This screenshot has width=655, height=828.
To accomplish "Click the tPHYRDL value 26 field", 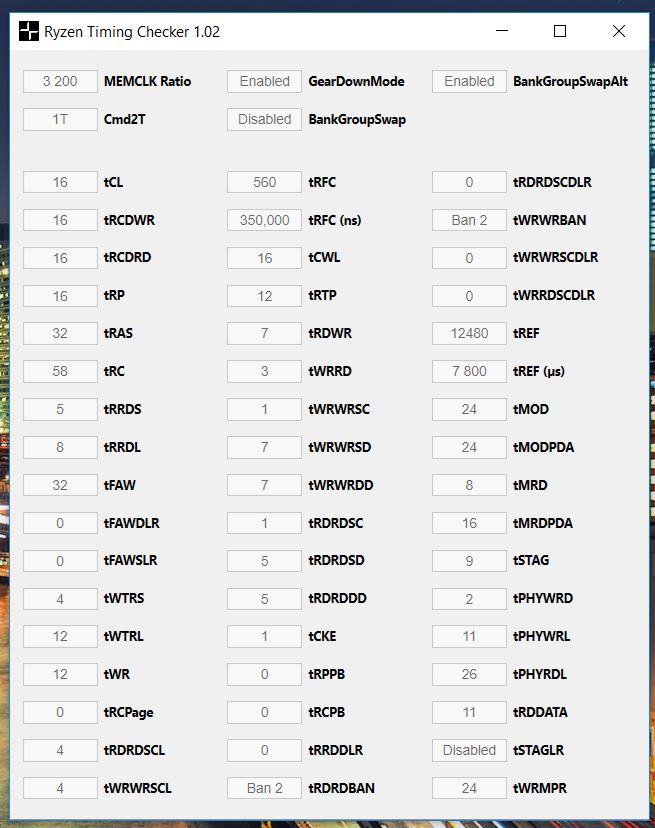I will (469, 674).
